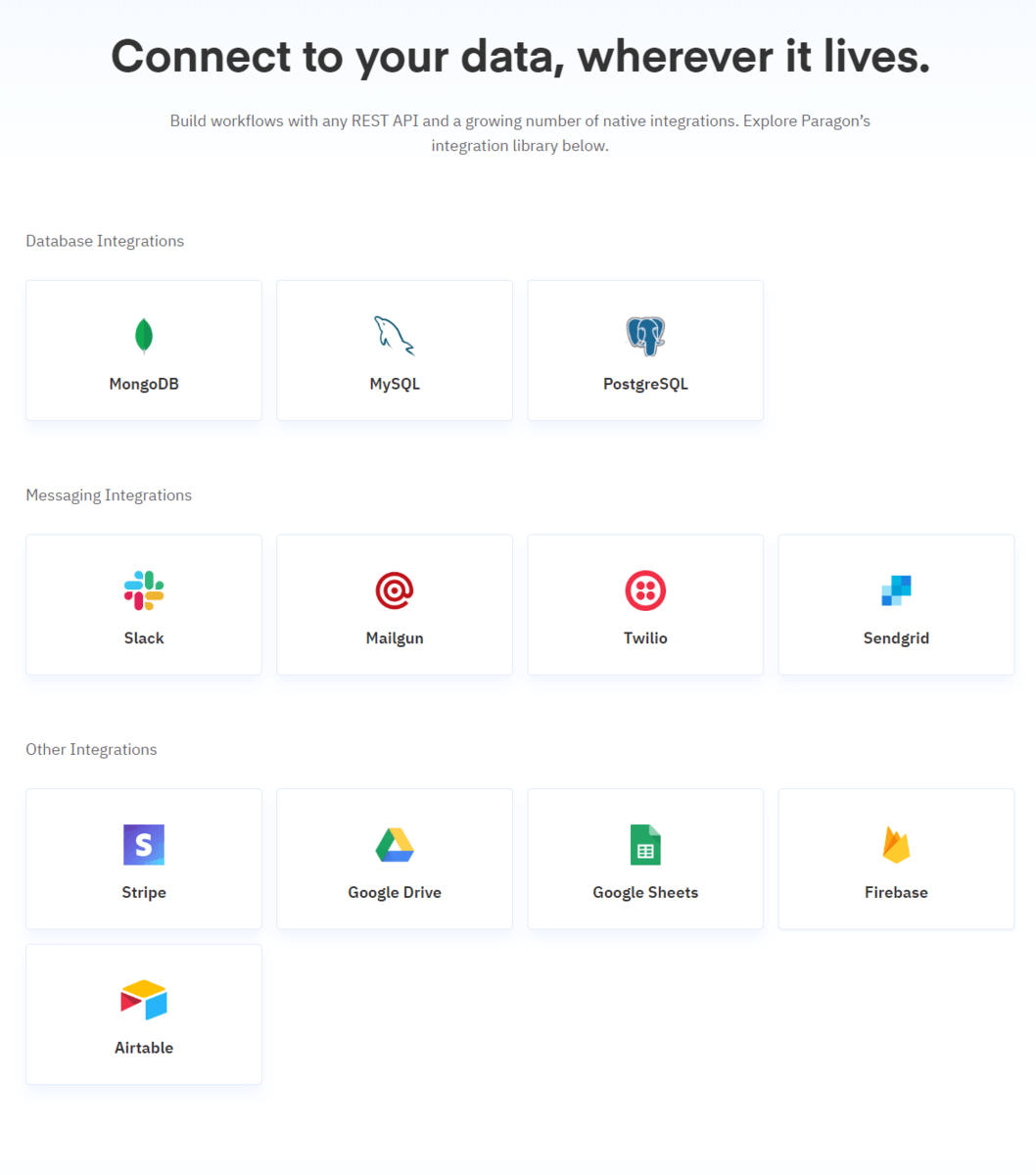The height and width of the screenshot is (1175, 1036).
Task: Open the Google Drive label link
Action: (x=395, y=893)
